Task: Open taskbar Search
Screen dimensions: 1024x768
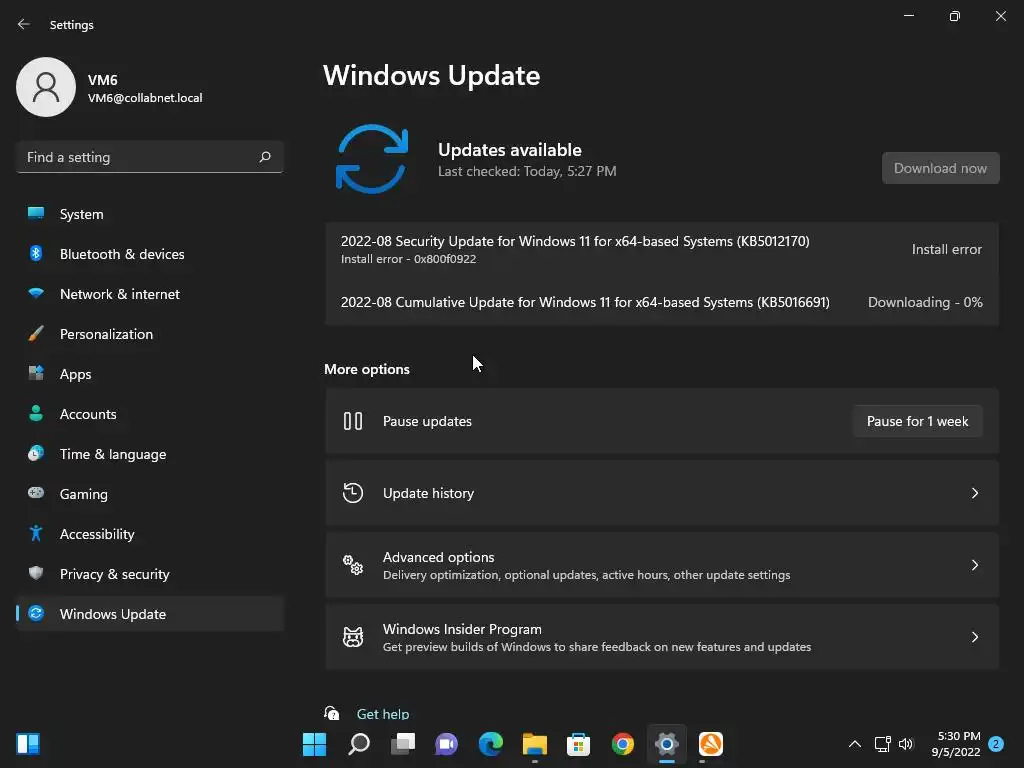Action: point(359,744)
